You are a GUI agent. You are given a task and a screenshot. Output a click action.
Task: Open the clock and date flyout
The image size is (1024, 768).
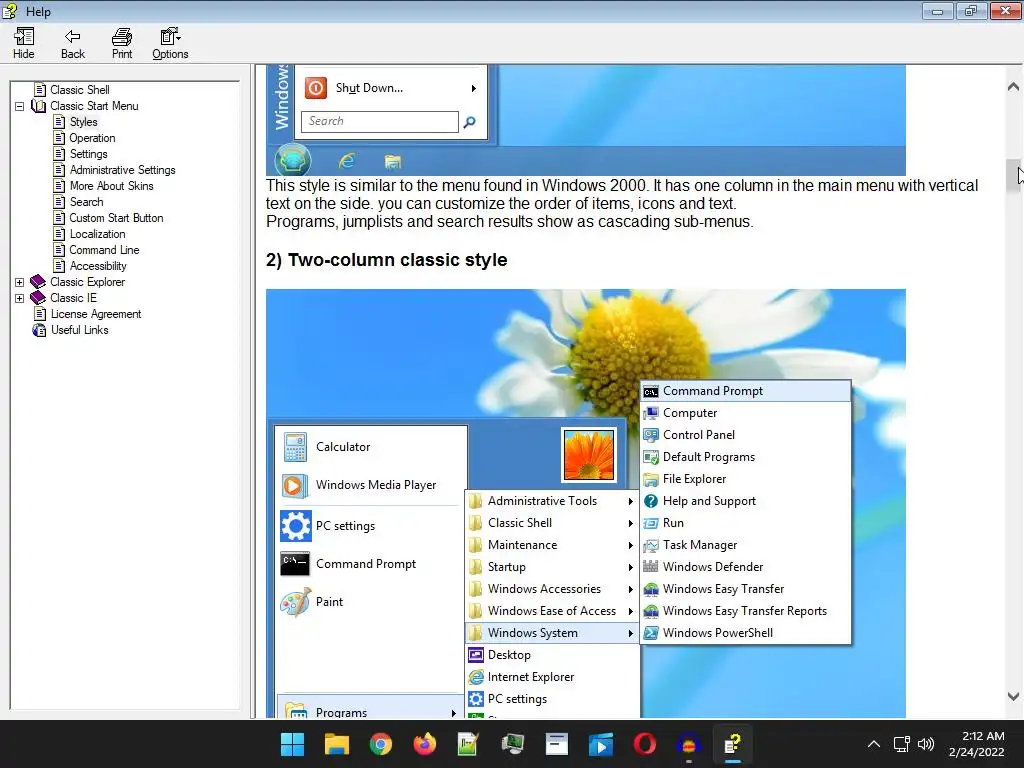click(977, 744)
